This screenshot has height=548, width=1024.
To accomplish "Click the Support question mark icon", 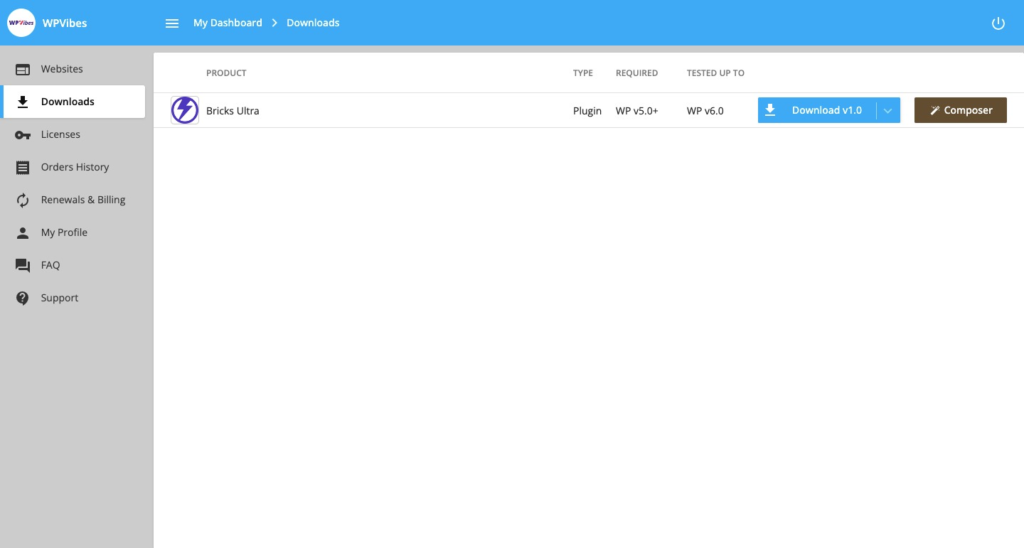I will 23,298.
